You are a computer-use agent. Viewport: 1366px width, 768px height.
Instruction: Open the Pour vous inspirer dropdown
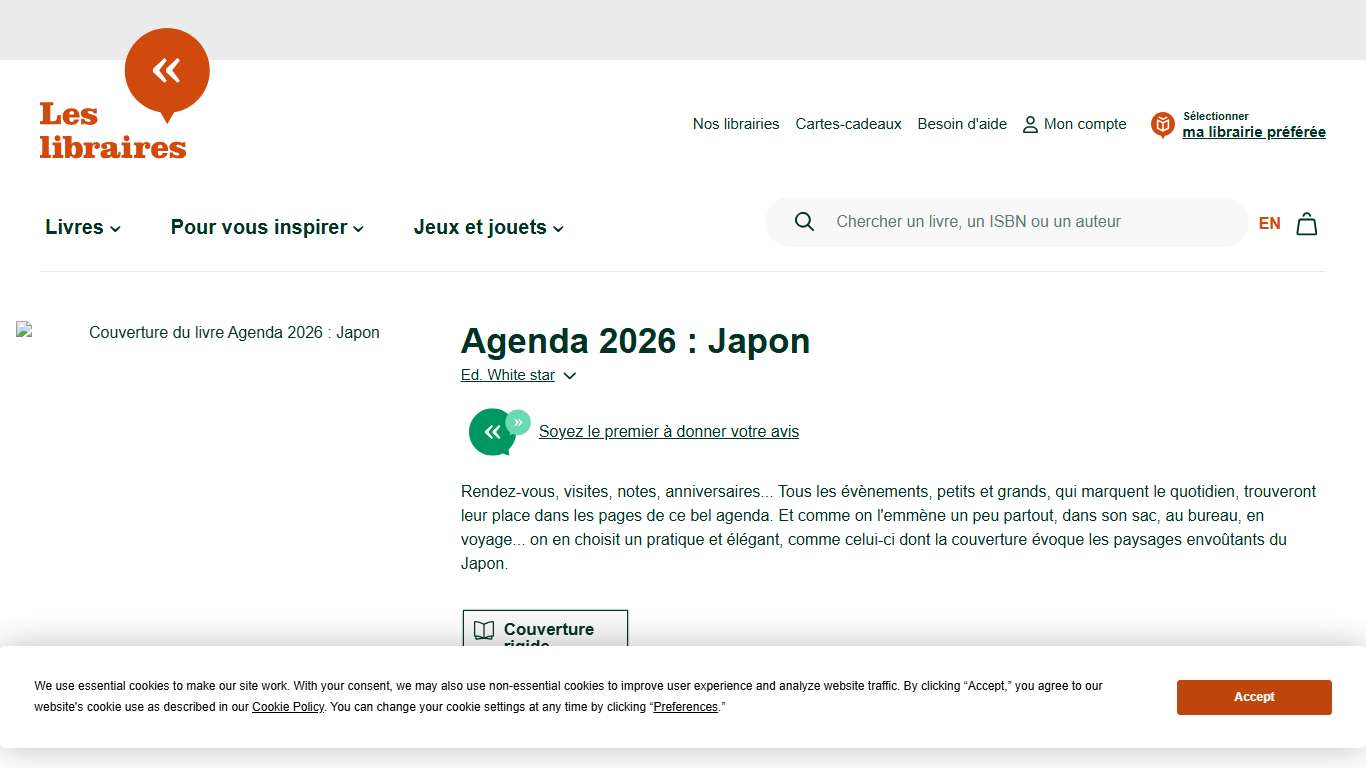[266, 227]
